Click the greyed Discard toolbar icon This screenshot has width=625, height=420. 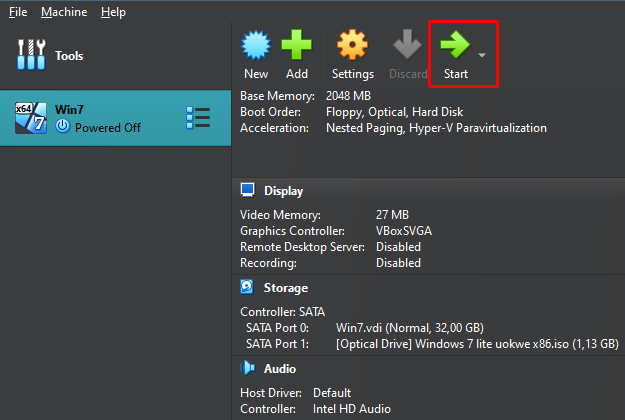[x=407, y=44]
